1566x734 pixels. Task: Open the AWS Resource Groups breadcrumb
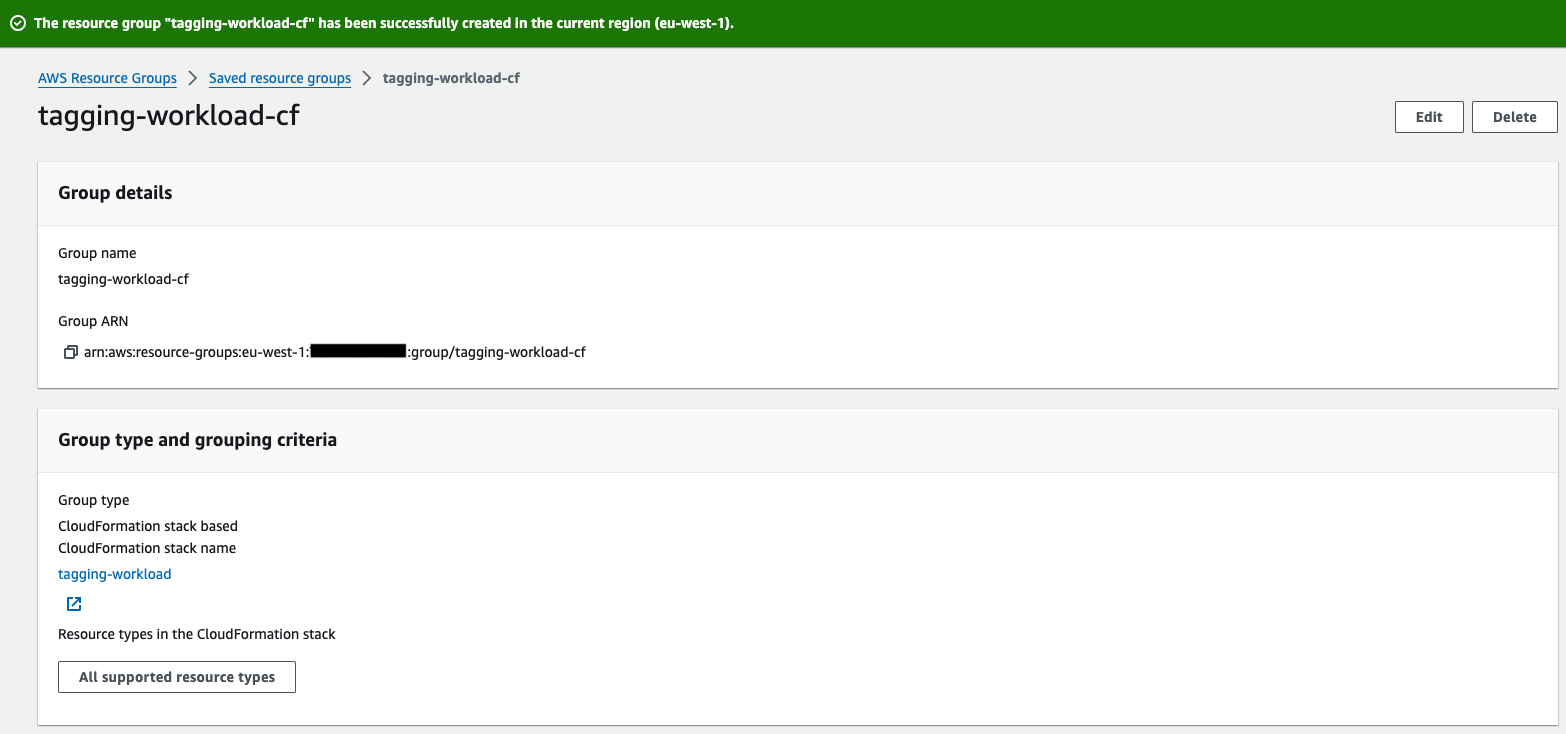pyautogui.click(x=107, y=78)
